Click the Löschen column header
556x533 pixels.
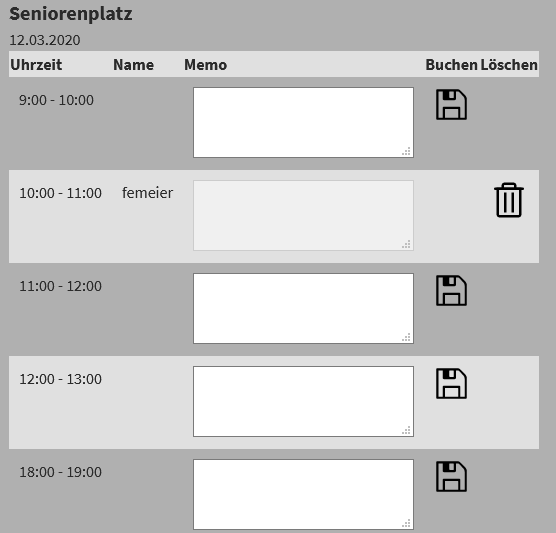point(509,65)
